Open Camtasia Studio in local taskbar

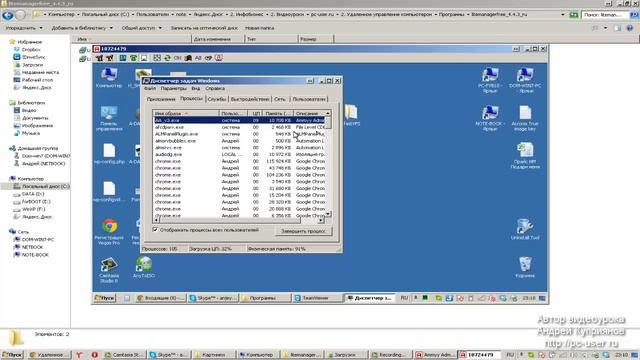point(123,355)
